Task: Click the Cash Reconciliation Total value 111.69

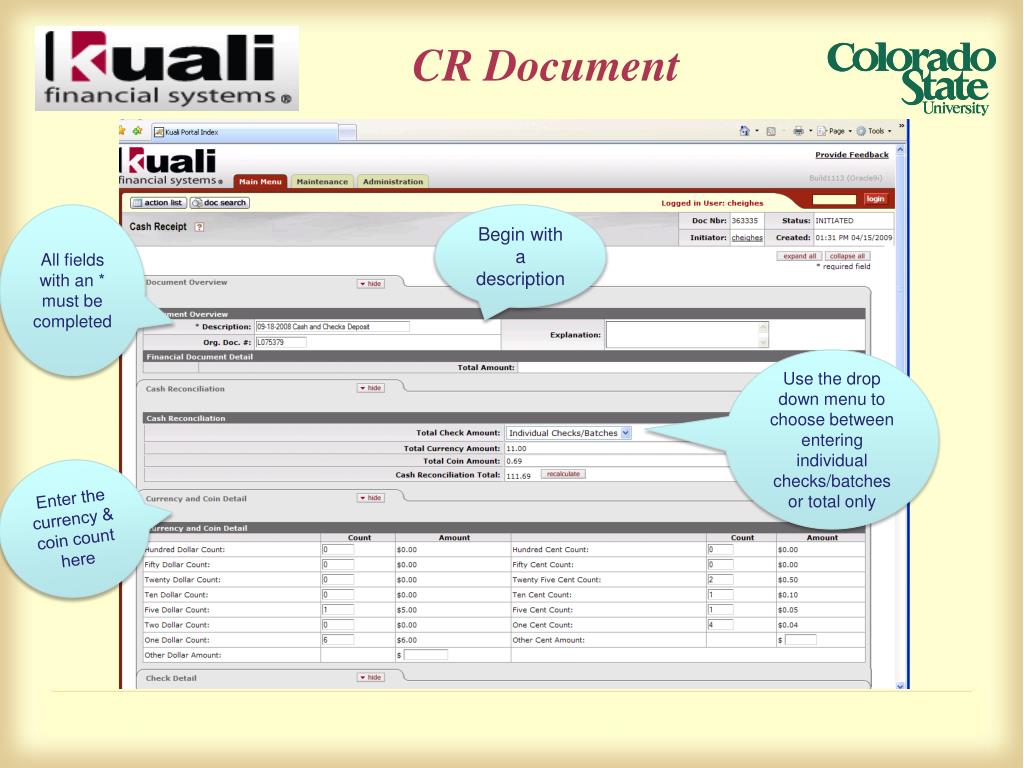Action: click(x=519, y=475)
